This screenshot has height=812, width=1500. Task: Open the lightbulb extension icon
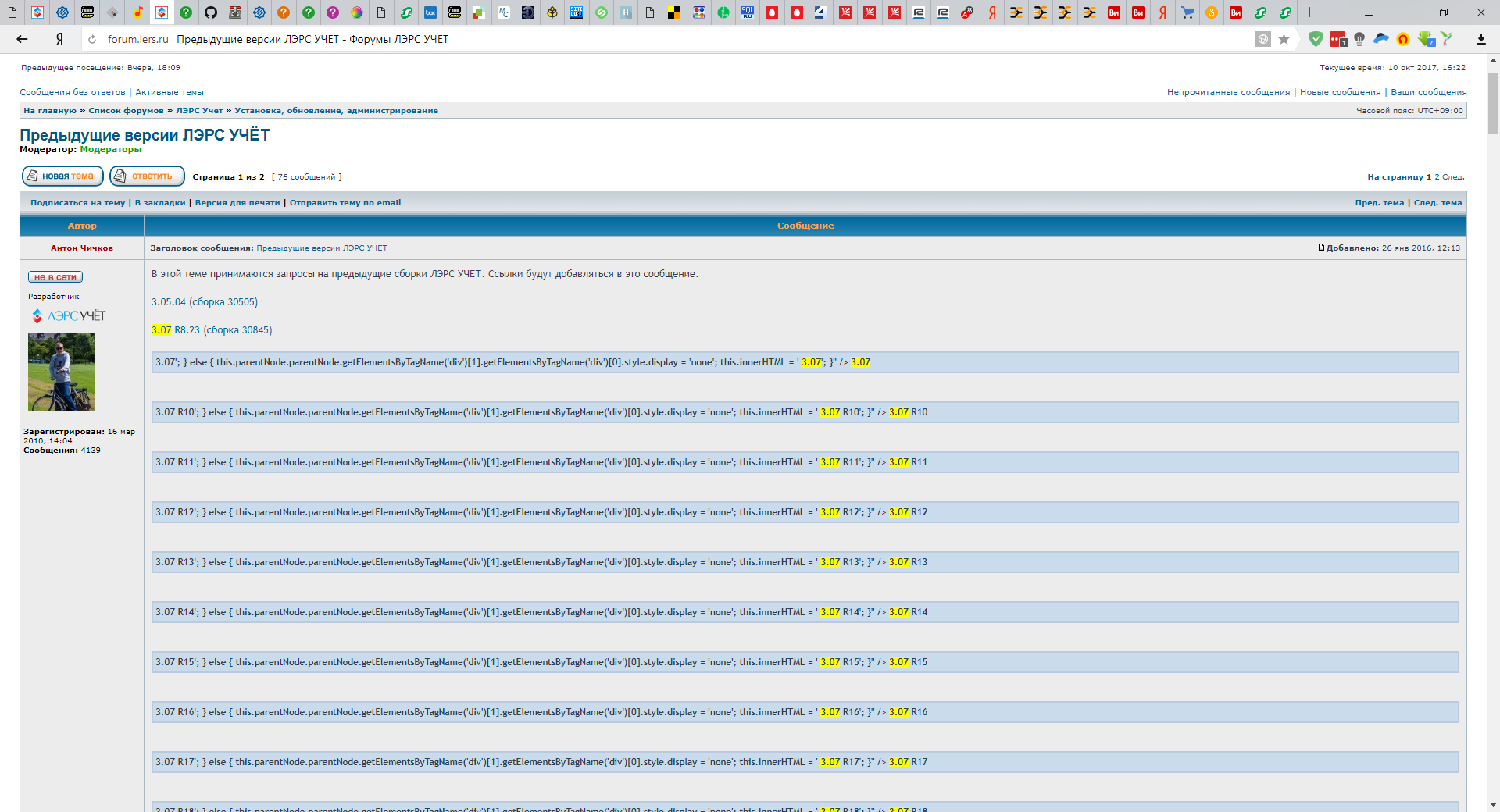1359,39
